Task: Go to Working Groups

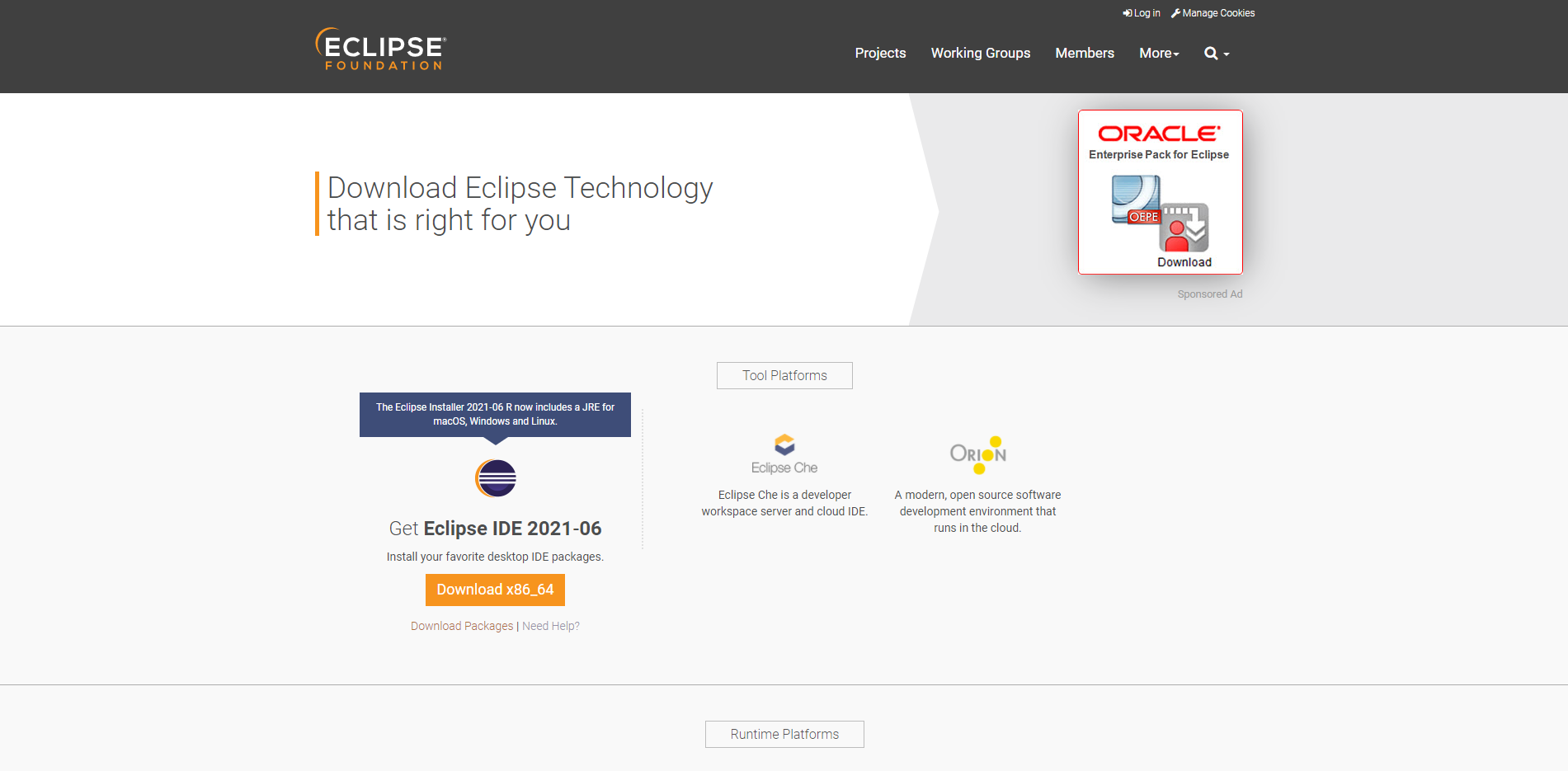Action: (981, 54)
